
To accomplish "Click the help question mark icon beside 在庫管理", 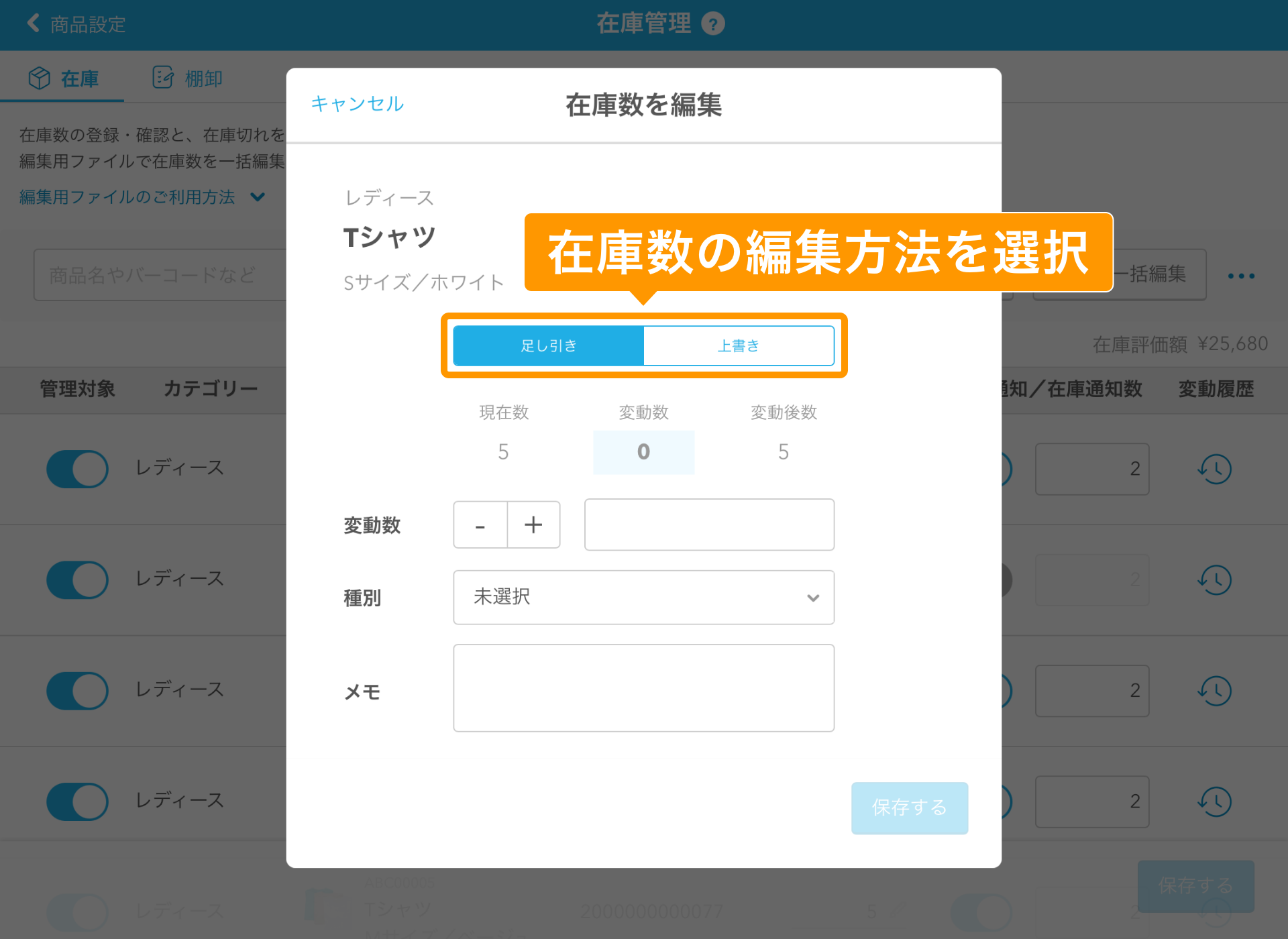I will 712,24.
